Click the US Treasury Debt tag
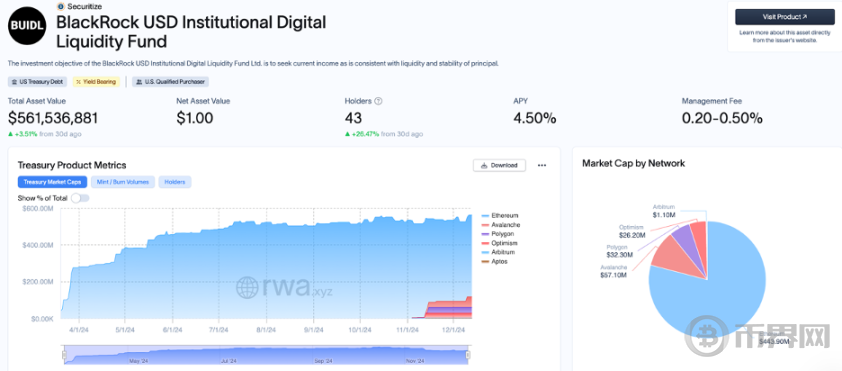The image size is (842, 371). tap(38, 82)
